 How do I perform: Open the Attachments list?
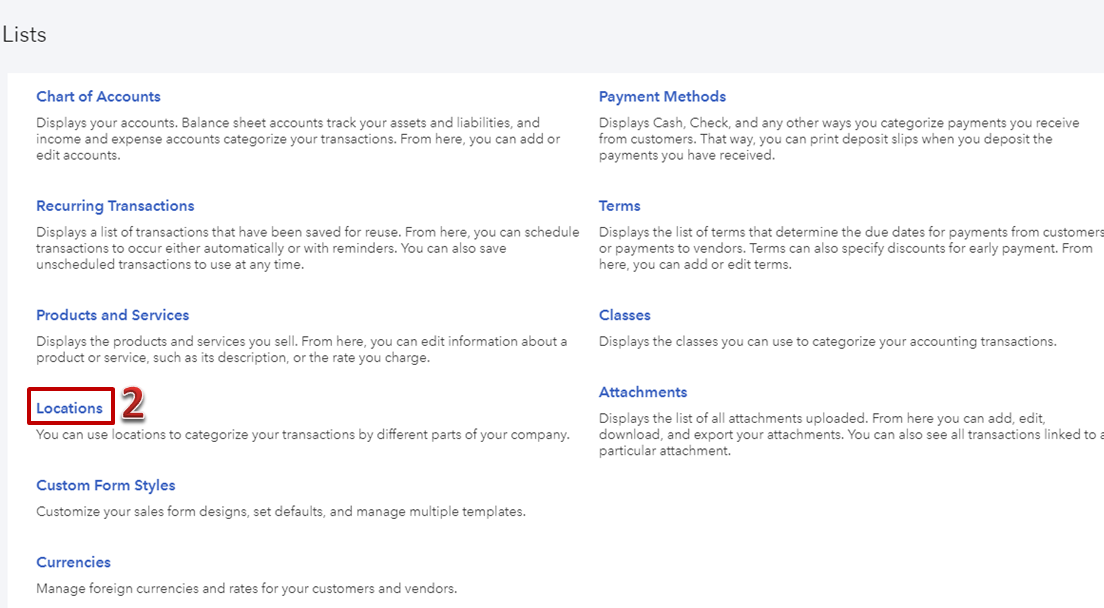click(643, 392)
